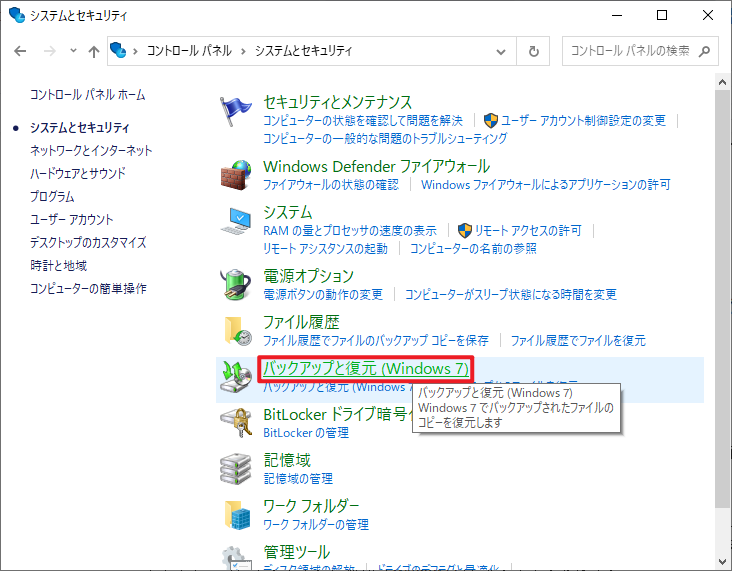Click the Backup and Restore drive icon
732x571 pixels.
pos(236,376)
